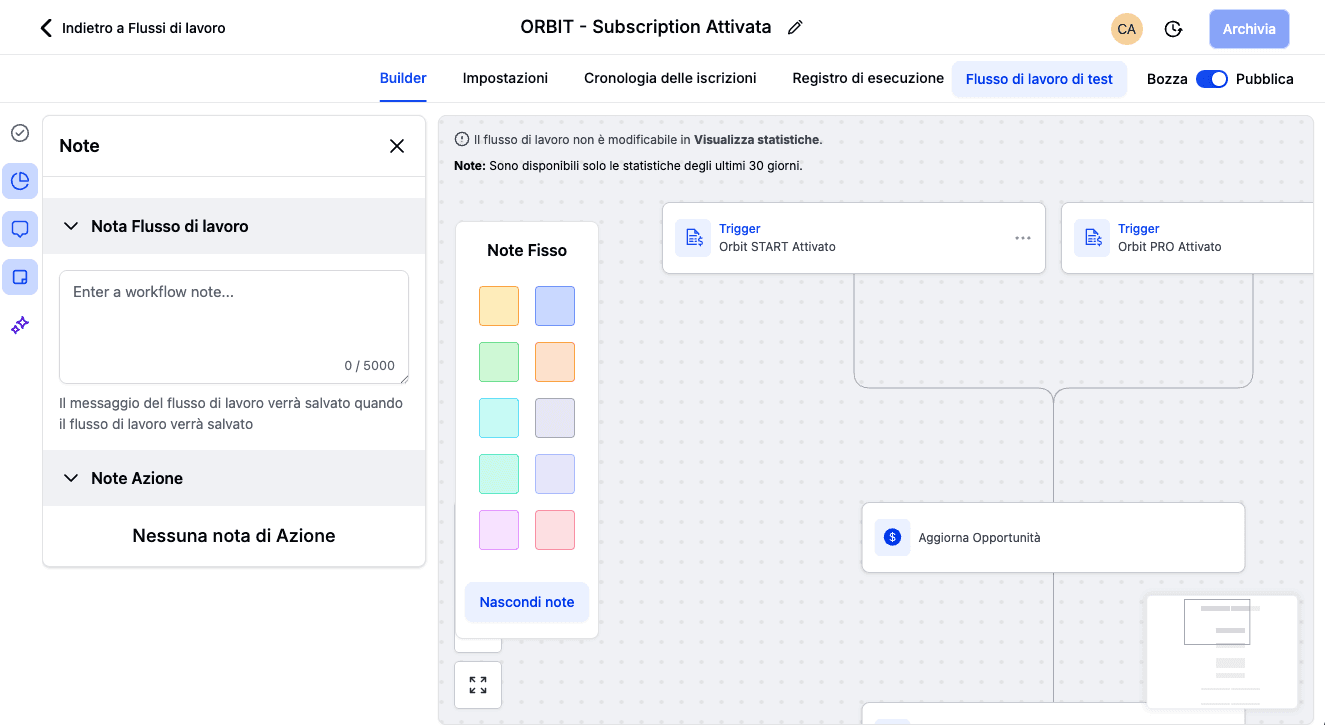The image size is (1325, 725).
Task: Open sticky note sidebar icon
Action: [20, 277]
